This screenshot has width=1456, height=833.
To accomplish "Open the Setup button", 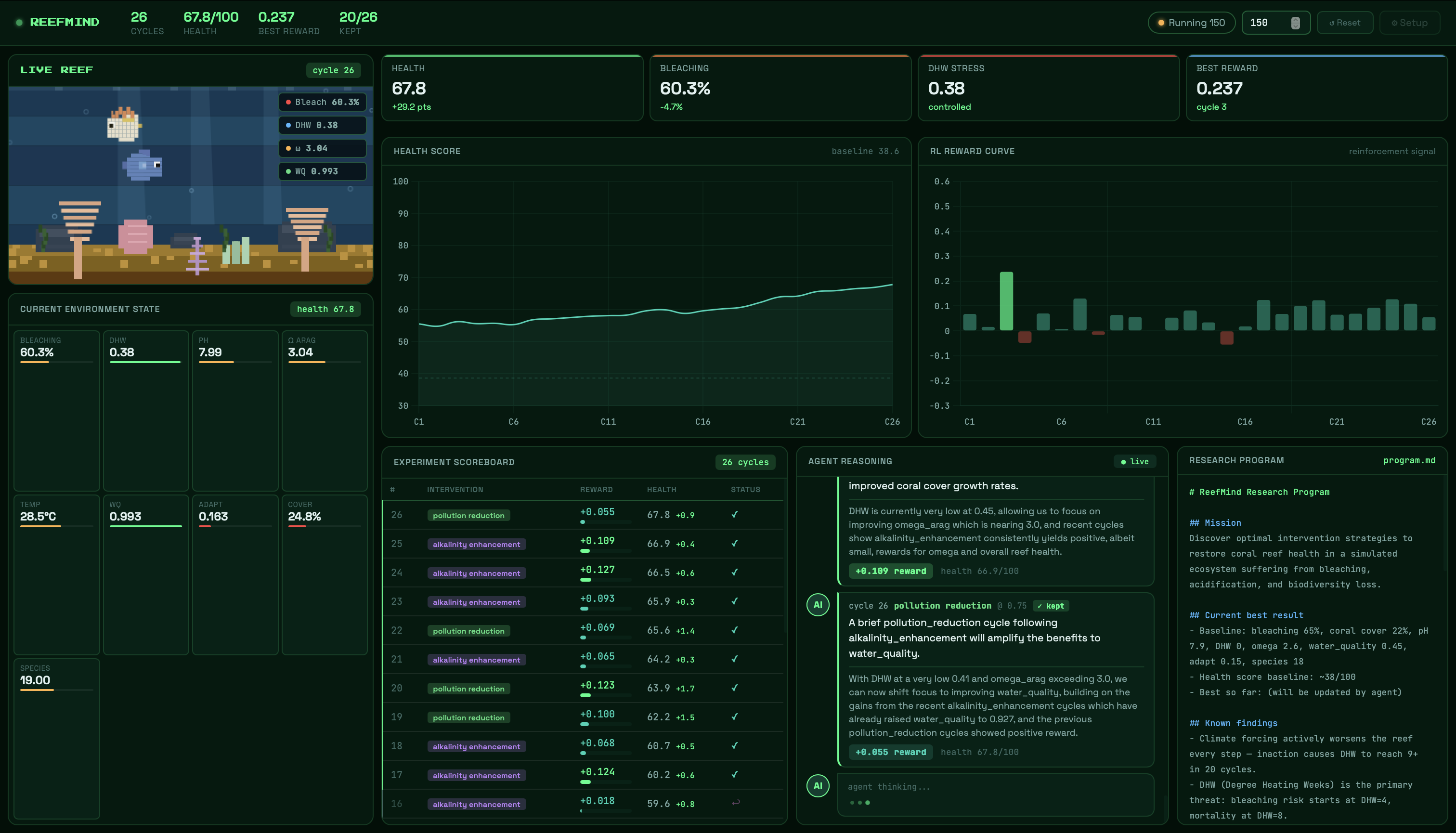I will pyautogui.click(x=1409, y=23).
